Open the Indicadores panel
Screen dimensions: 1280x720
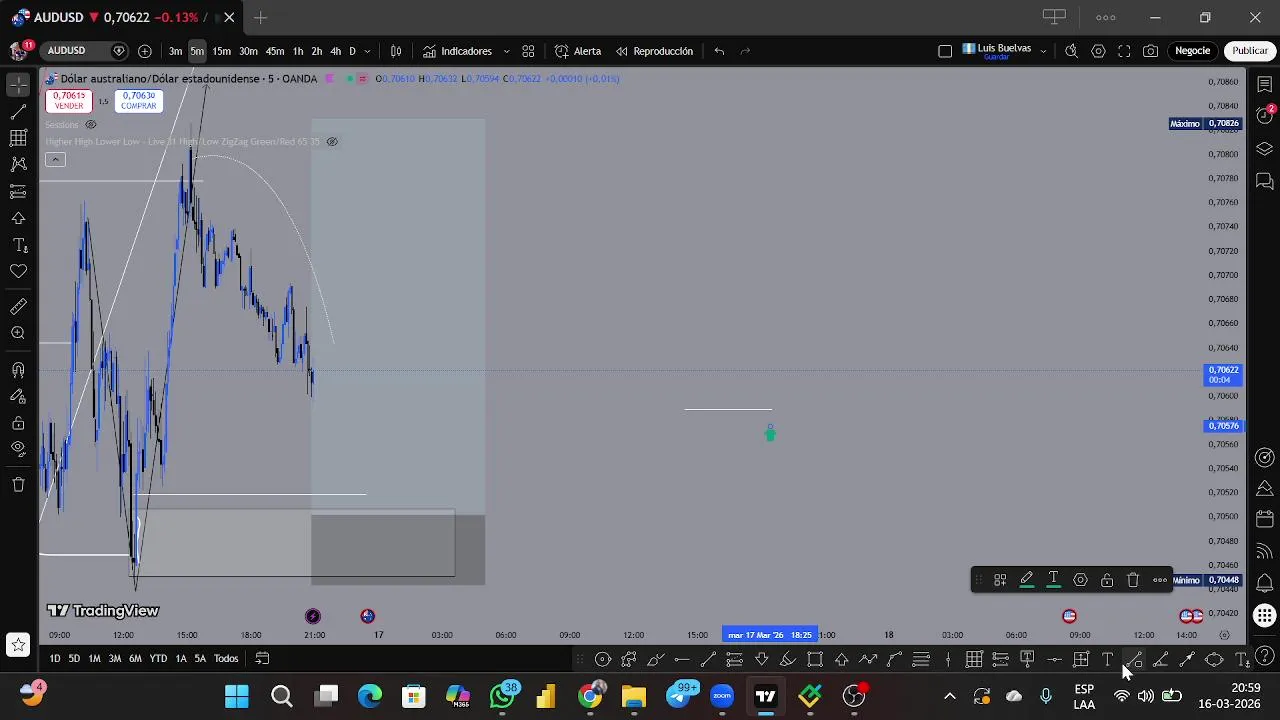click(x=457, y=51)
